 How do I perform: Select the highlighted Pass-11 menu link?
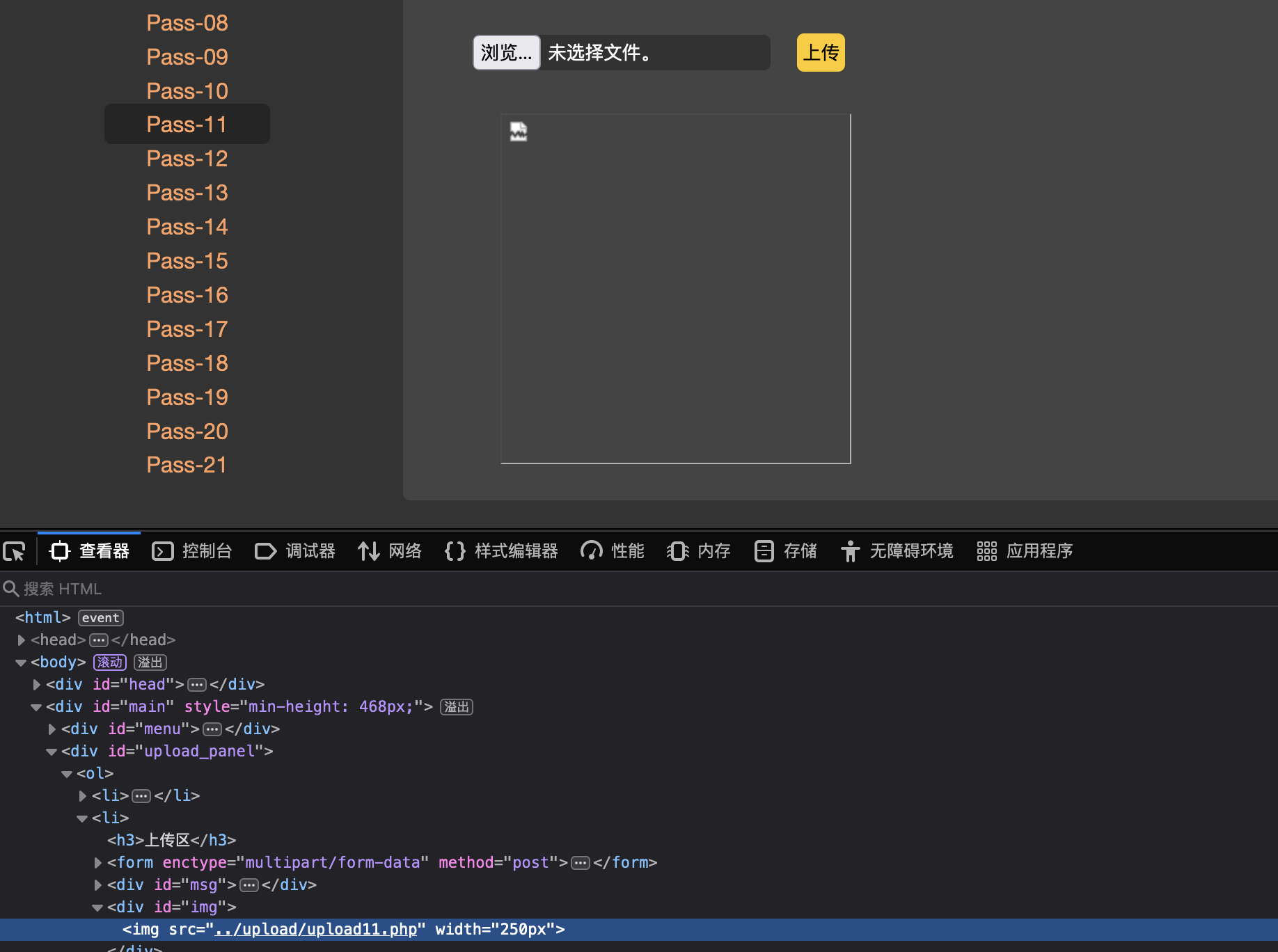pos(187,125)
